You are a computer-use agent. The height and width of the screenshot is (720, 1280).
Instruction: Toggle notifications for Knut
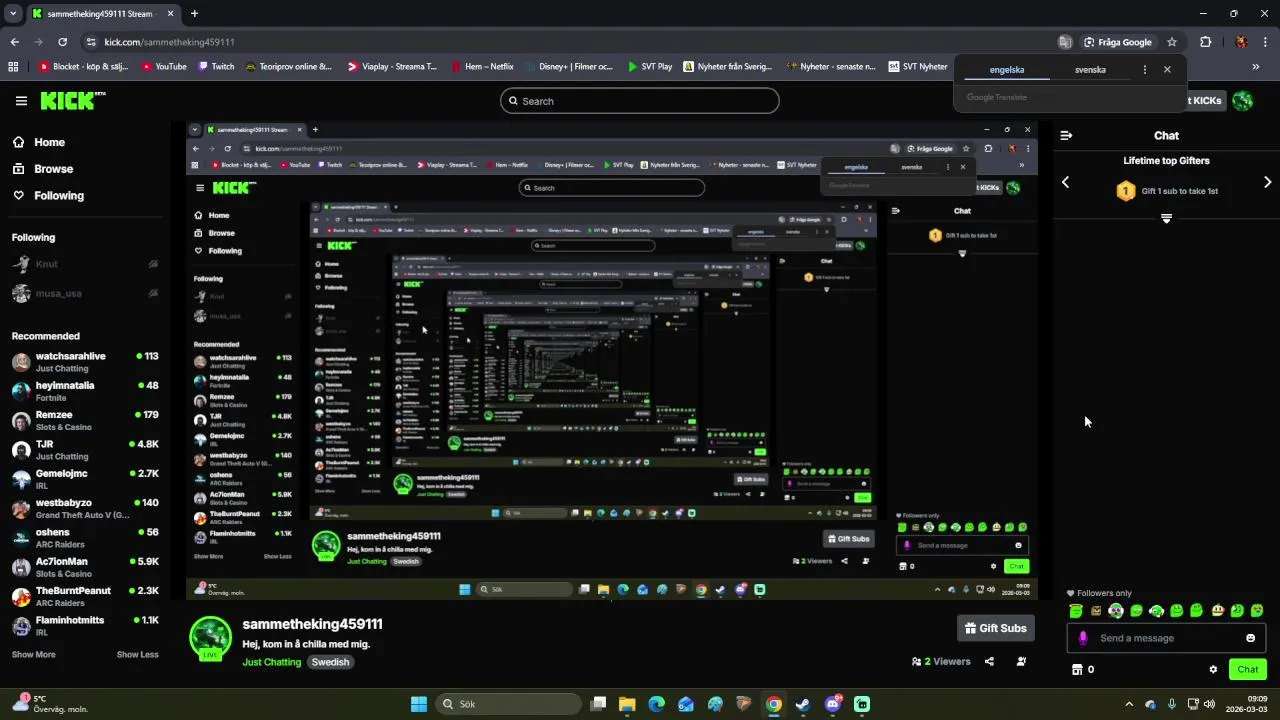[153, 264]
